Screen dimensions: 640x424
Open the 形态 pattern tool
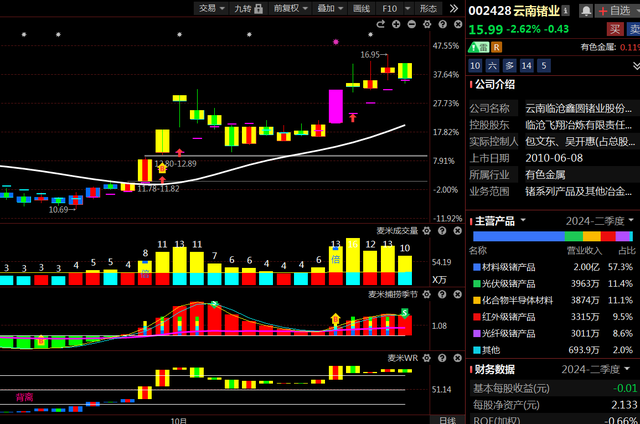428,8
